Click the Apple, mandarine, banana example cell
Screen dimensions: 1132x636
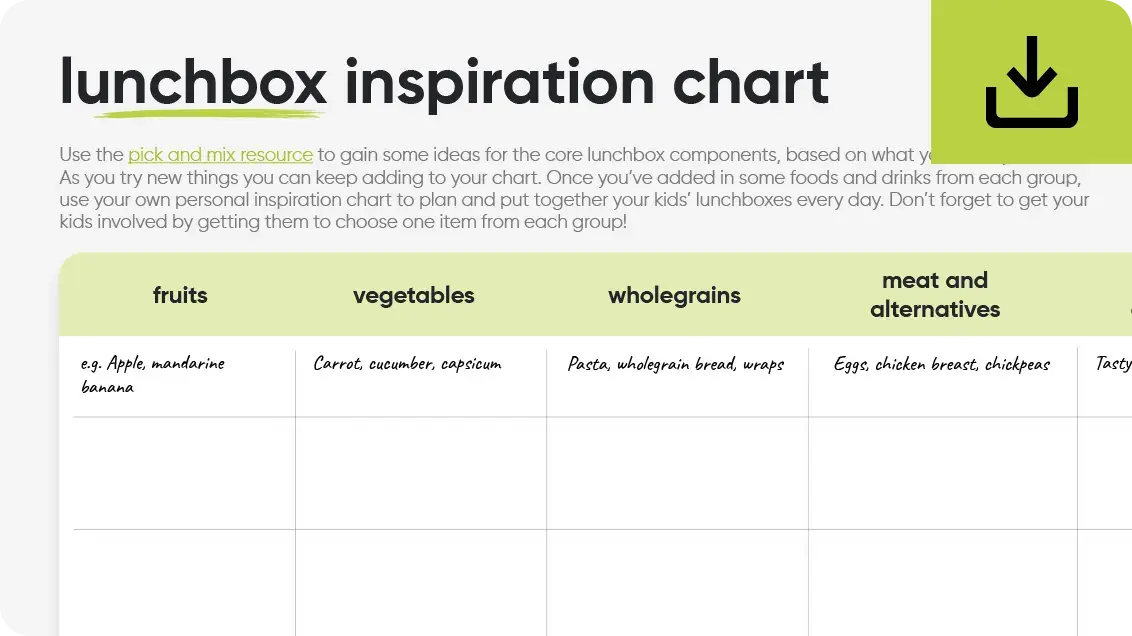point(153,375)
